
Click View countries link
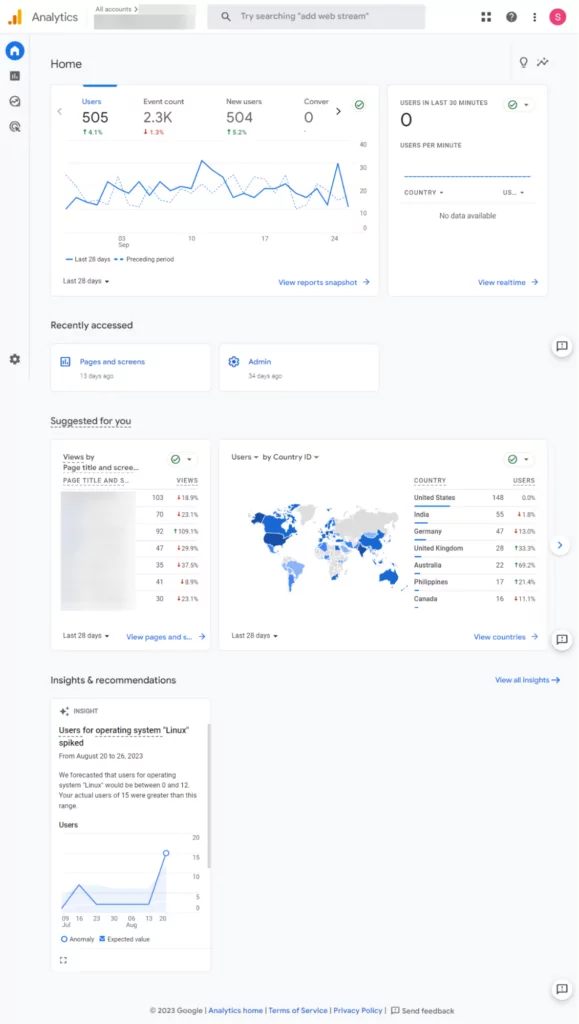[506, 637]
